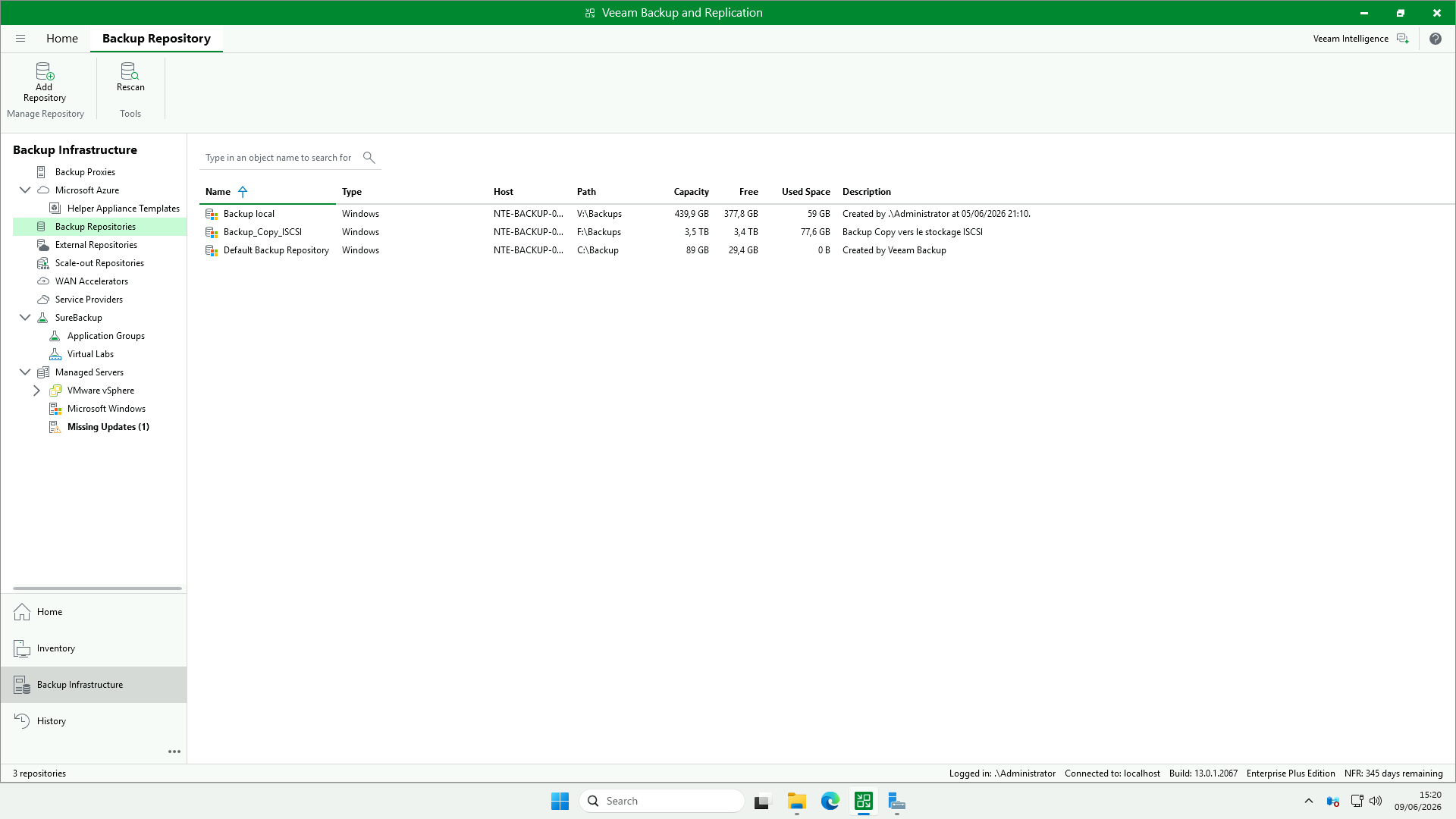Image resolution: width=1456 pixels, height=819 pixels.
Task: Click the 439,9 GB capacity value
Action: click(x=692, y=214)
